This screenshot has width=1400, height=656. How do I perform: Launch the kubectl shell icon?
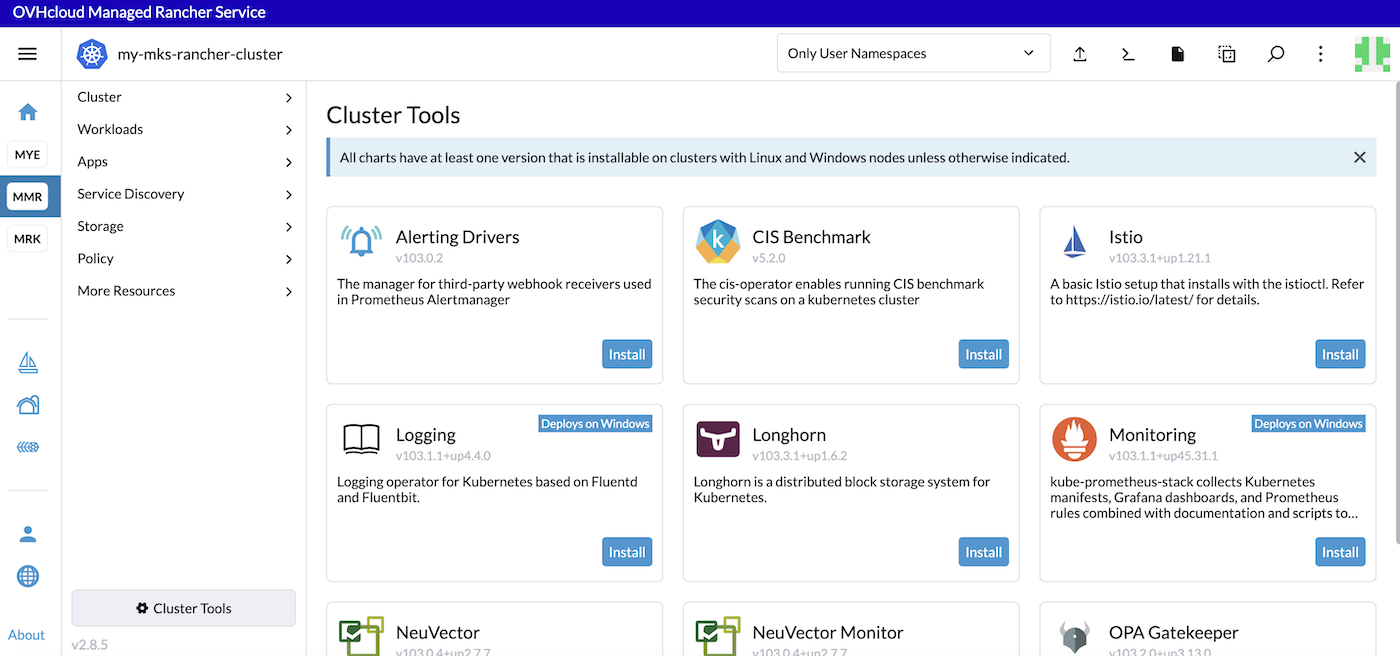click(x=1128, y=54)
